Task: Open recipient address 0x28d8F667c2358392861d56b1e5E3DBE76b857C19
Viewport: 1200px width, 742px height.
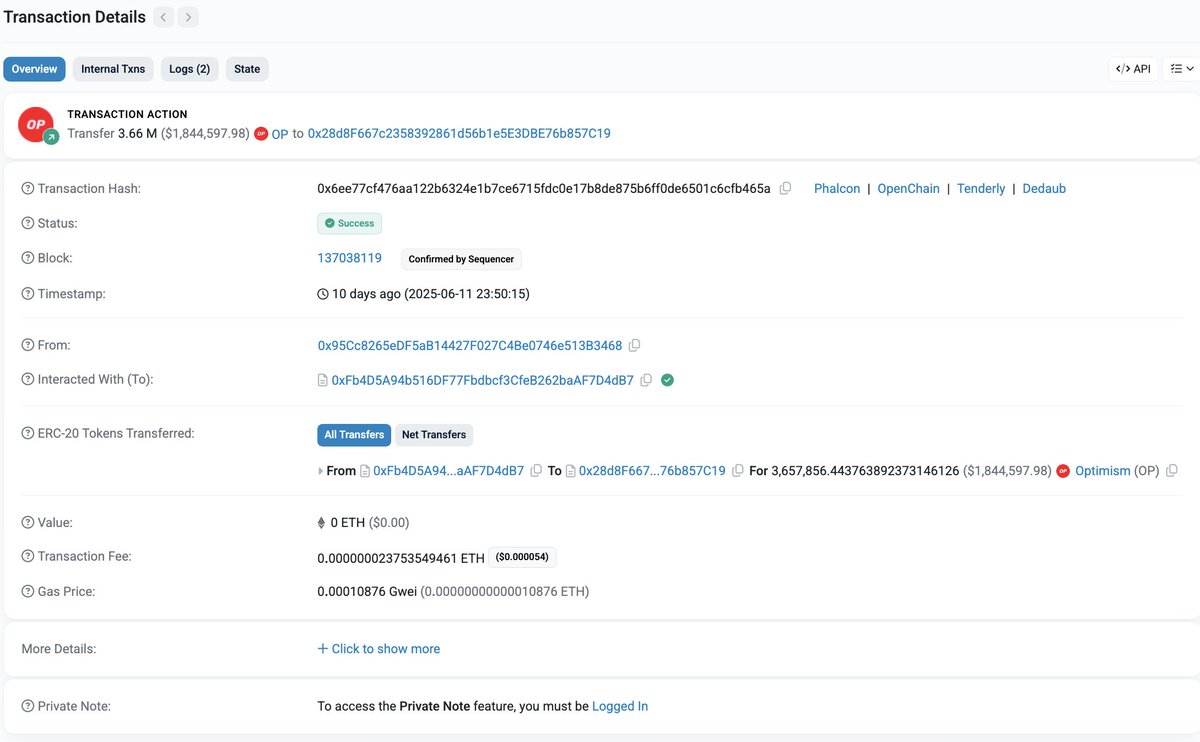Action: 459,133
